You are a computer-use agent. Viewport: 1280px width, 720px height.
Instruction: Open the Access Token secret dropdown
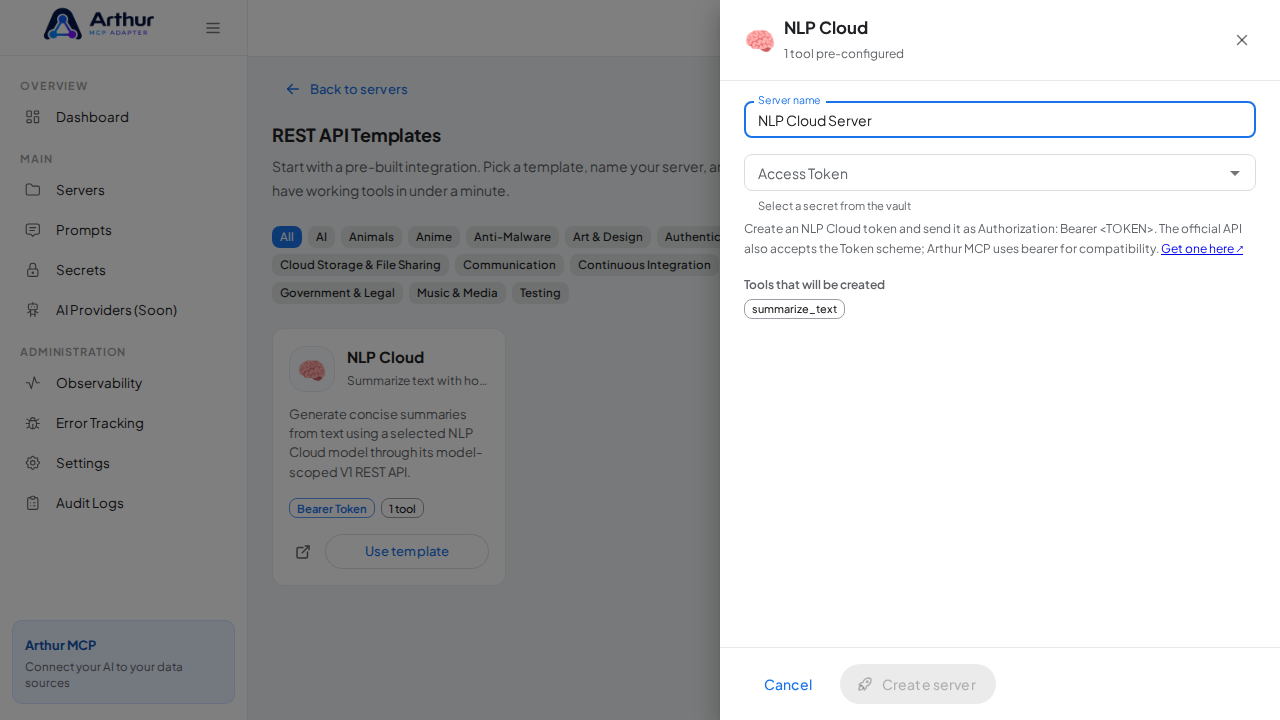pos(1000,173)
